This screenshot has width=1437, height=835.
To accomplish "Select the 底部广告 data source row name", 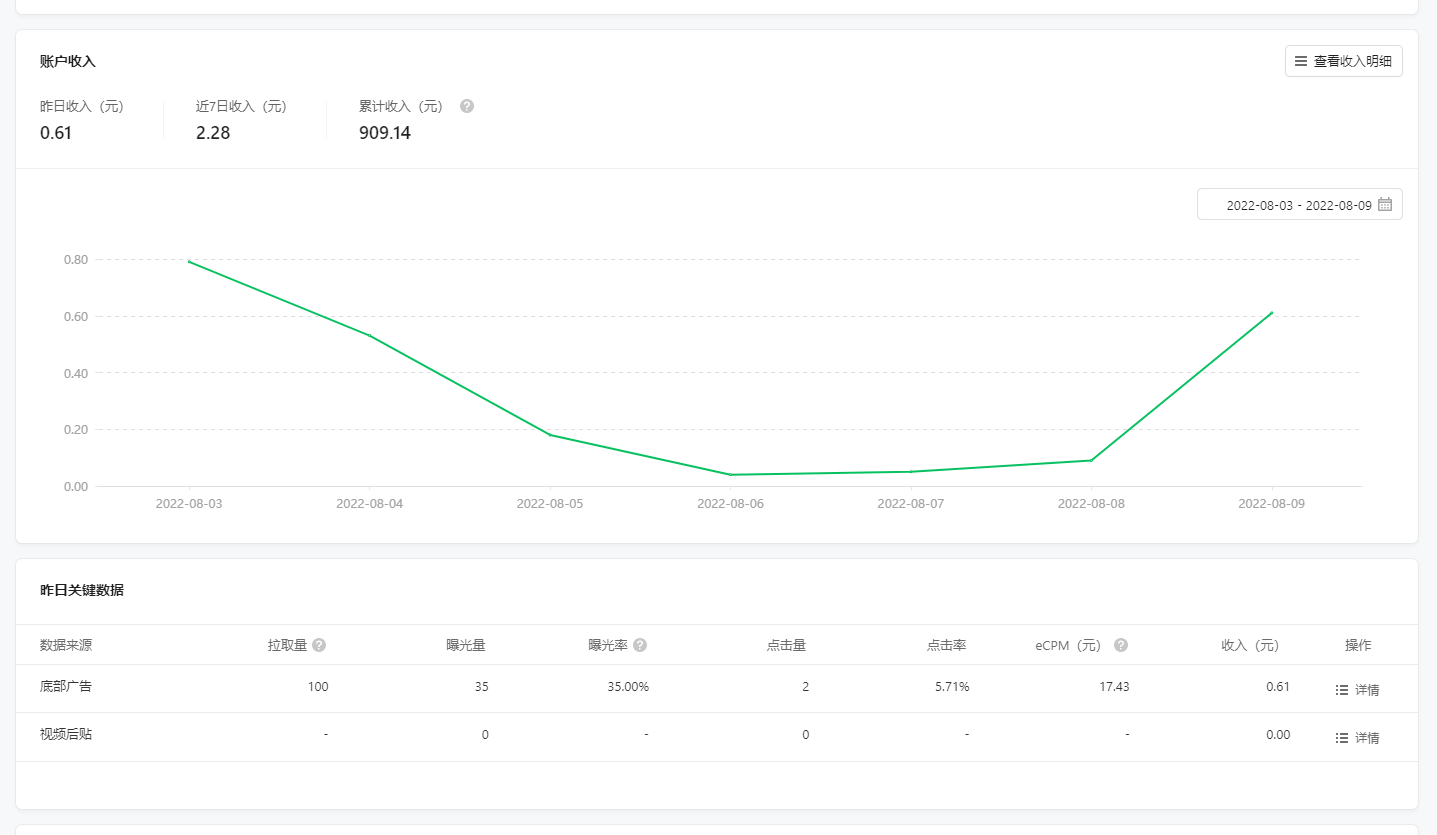I will click(x=66, y=686).
